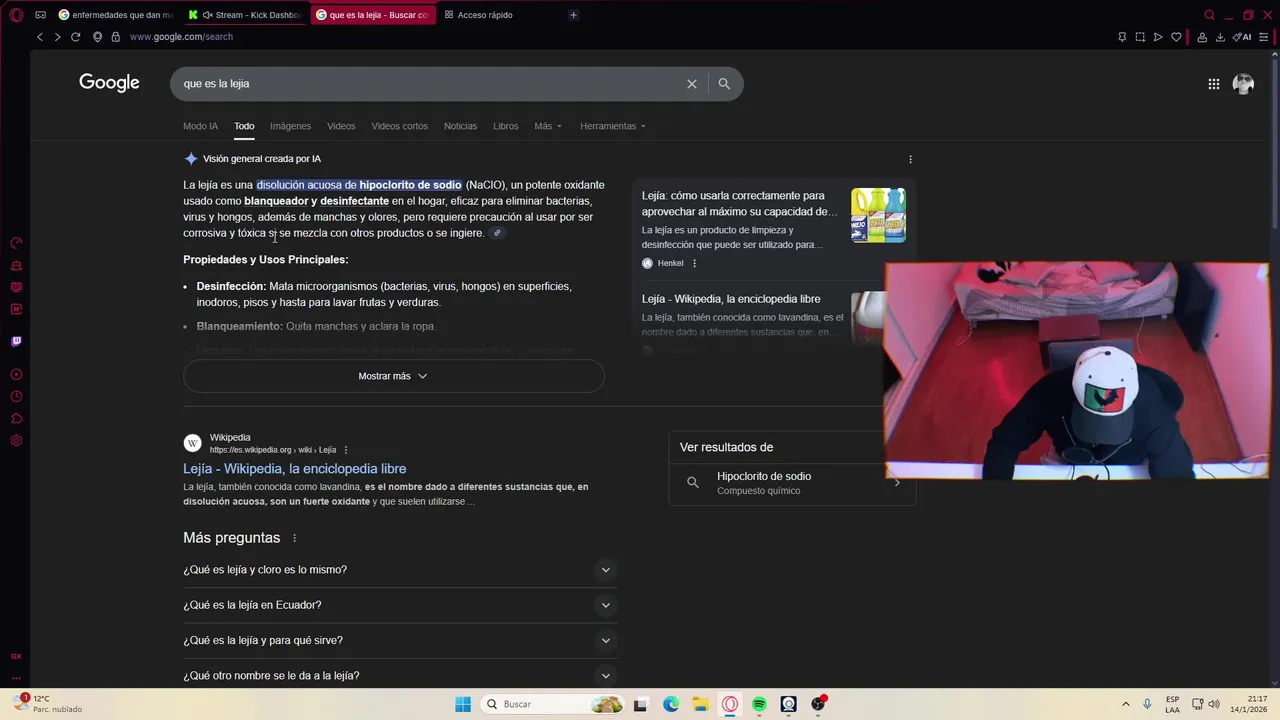
Task: Switch to Stream - Kick Dashboard tab
Action: tap(245, 15)
